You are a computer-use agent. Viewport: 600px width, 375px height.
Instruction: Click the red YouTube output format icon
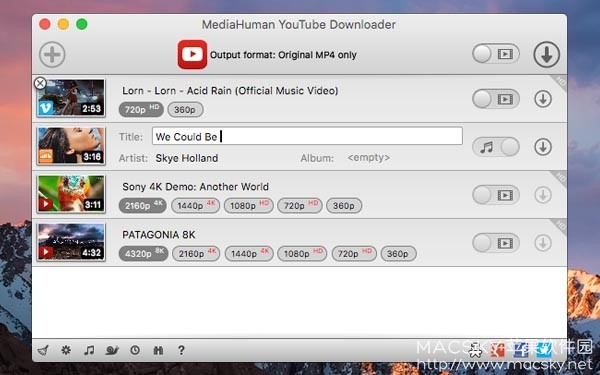pos(192,54)
